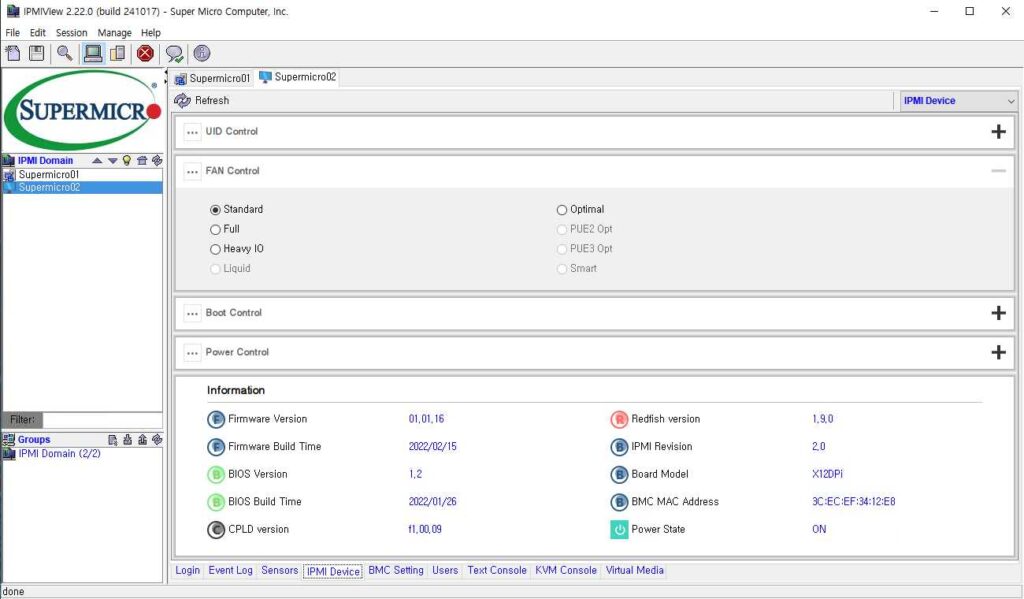Select the Optimal fan mode
This screenshot has height=599, width=1024.
(562, 210)
